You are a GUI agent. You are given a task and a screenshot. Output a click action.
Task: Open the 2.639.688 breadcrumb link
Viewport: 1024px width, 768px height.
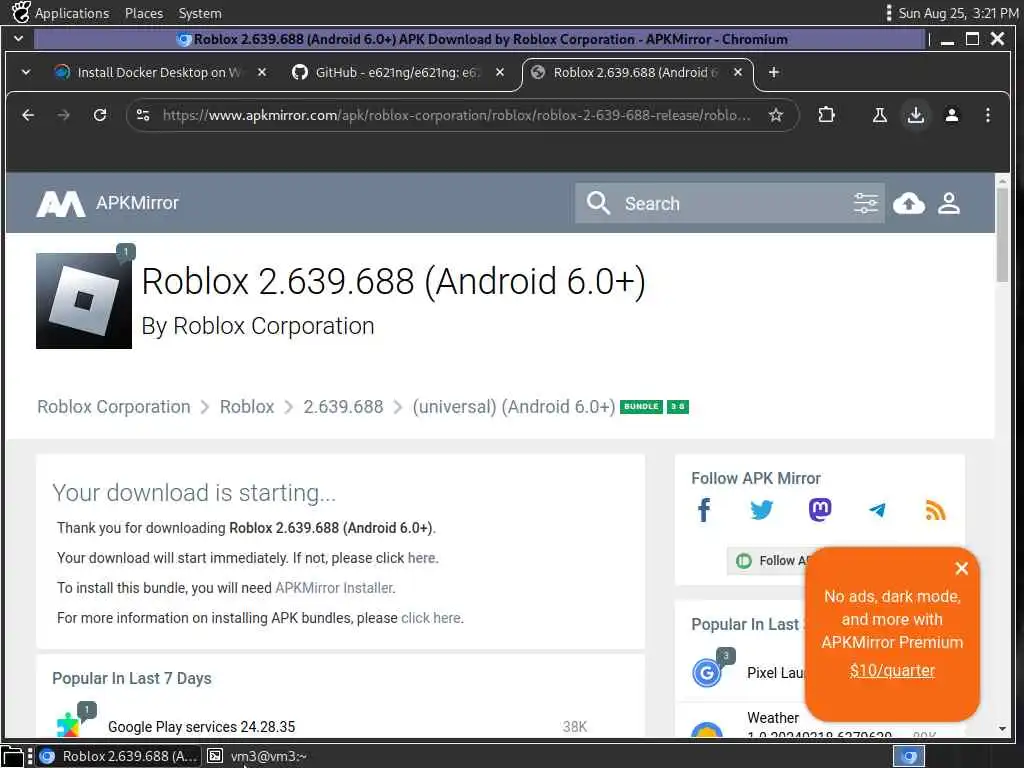[x=344, y=407]
